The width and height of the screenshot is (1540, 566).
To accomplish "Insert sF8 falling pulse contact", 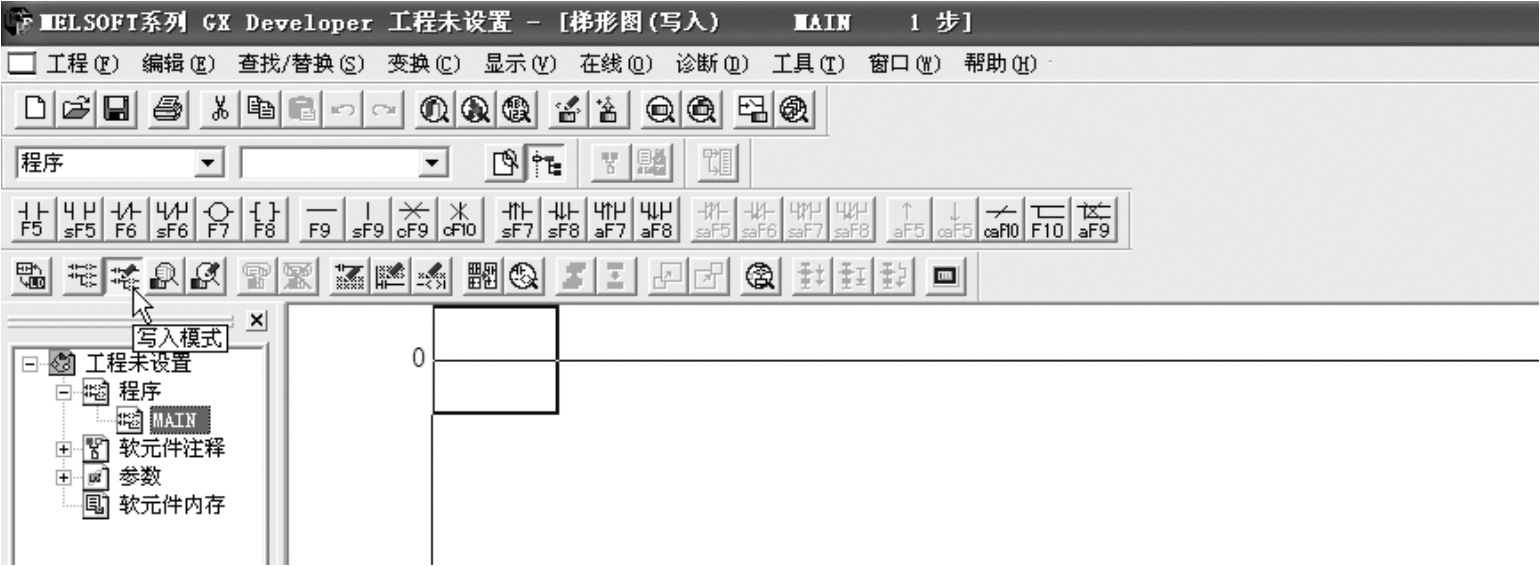I will [x=564, y=218].
